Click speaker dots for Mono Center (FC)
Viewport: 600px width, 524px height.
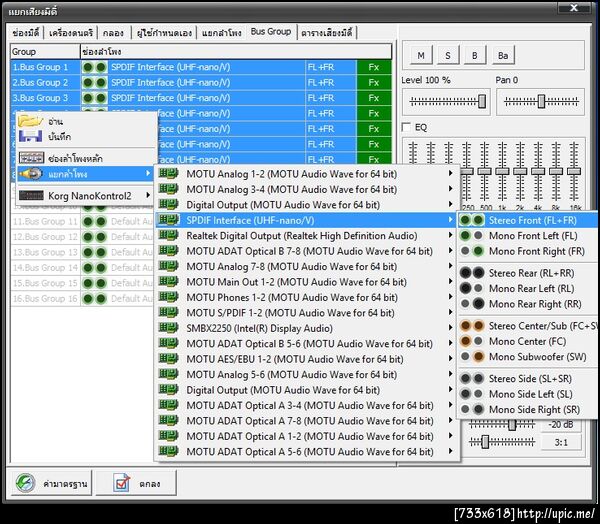pyautogui.click(x=472, y=341)
